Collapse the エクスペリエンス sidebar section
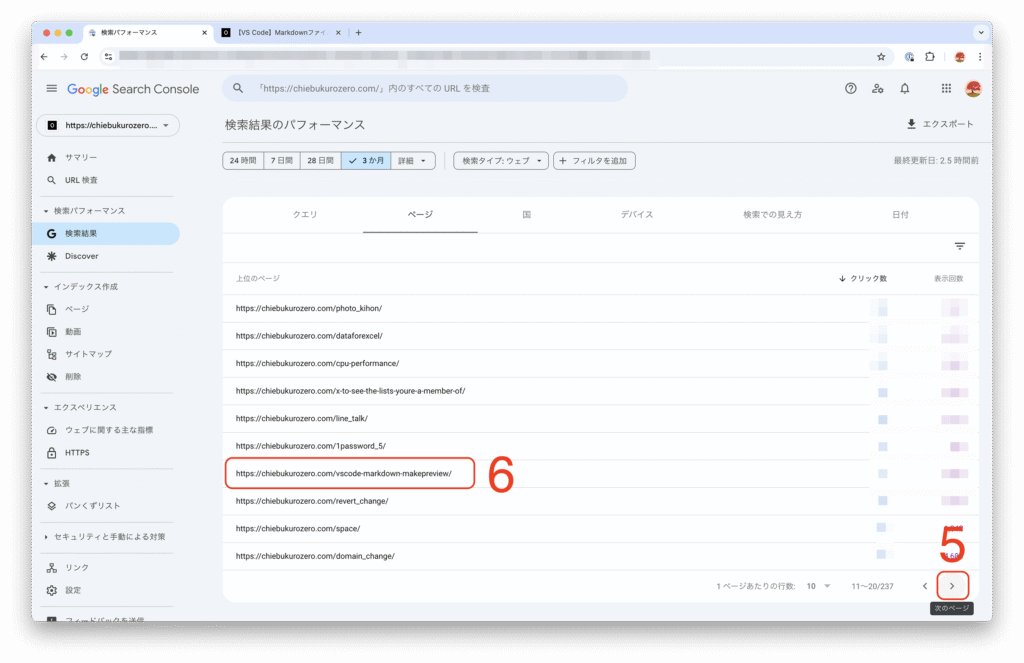 80,408
